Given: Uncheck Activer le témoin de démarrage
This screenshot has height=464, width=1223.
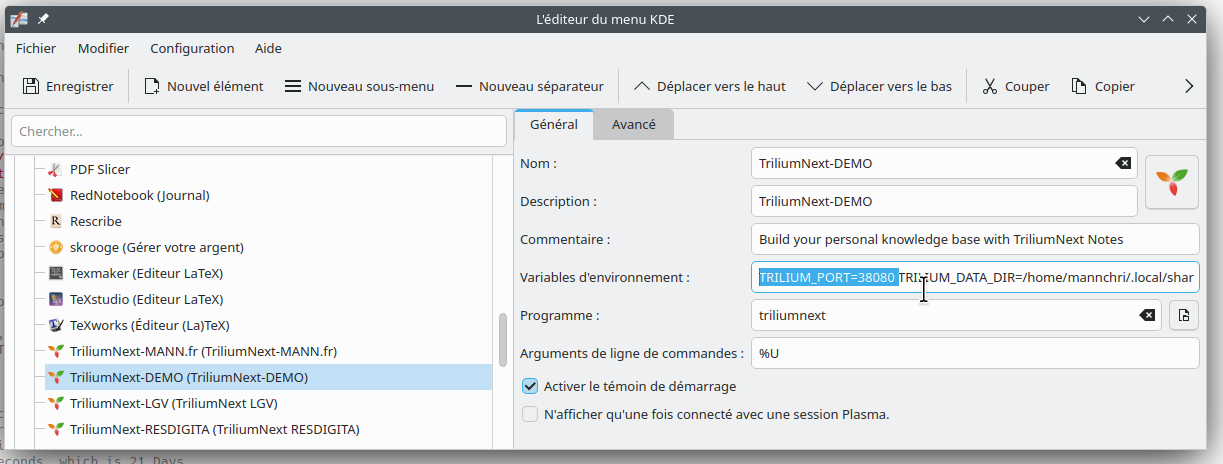Looking at the screenshot, I should coord(531,386).
